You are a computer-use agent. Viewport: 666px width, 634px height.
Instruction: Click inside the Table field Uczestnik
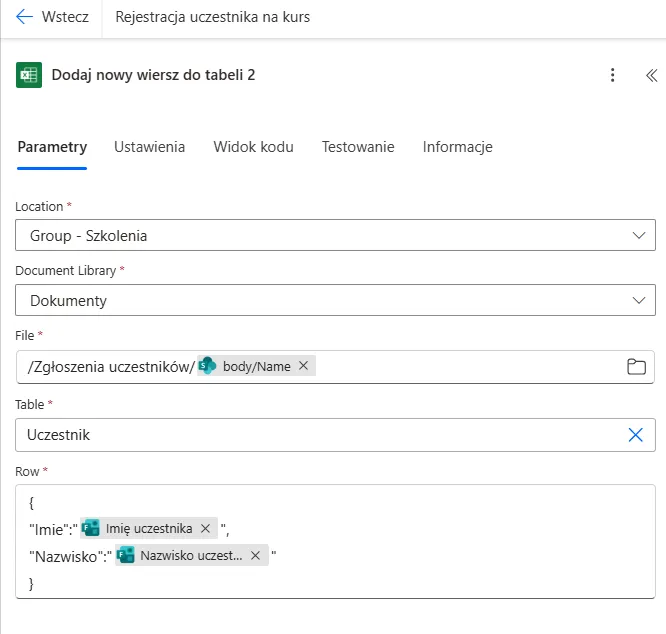300,434
